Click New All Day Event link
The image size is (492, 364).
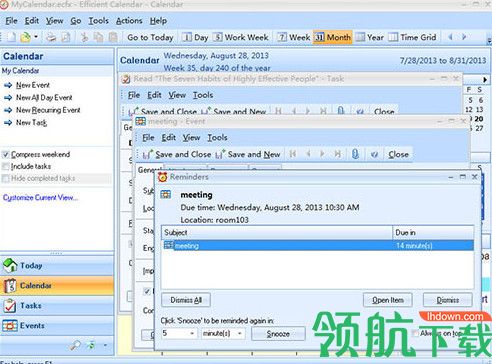[x=44, y=98]
